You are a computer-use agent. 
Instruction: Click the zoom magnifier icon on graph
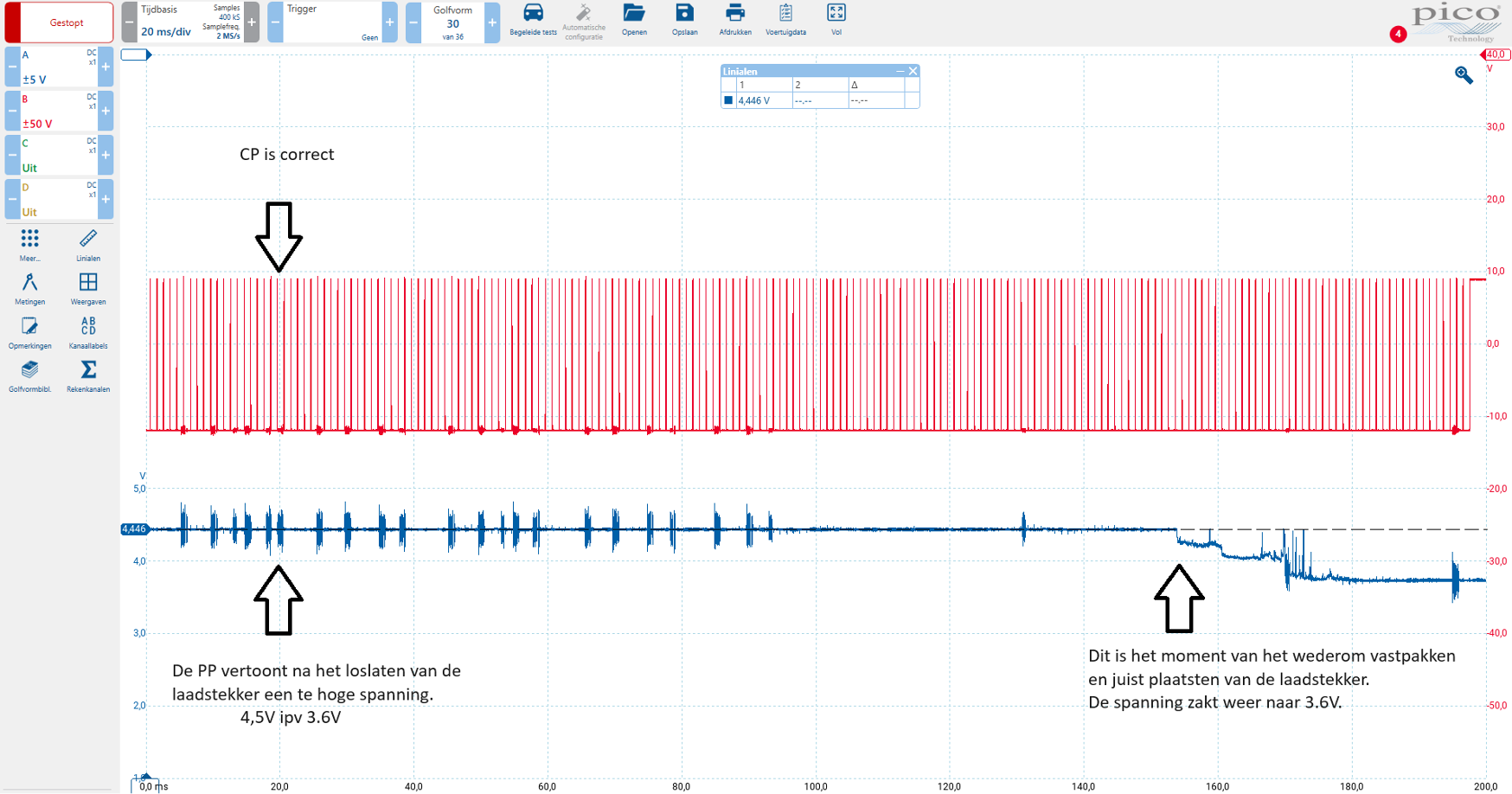(x=1464, y=75)
